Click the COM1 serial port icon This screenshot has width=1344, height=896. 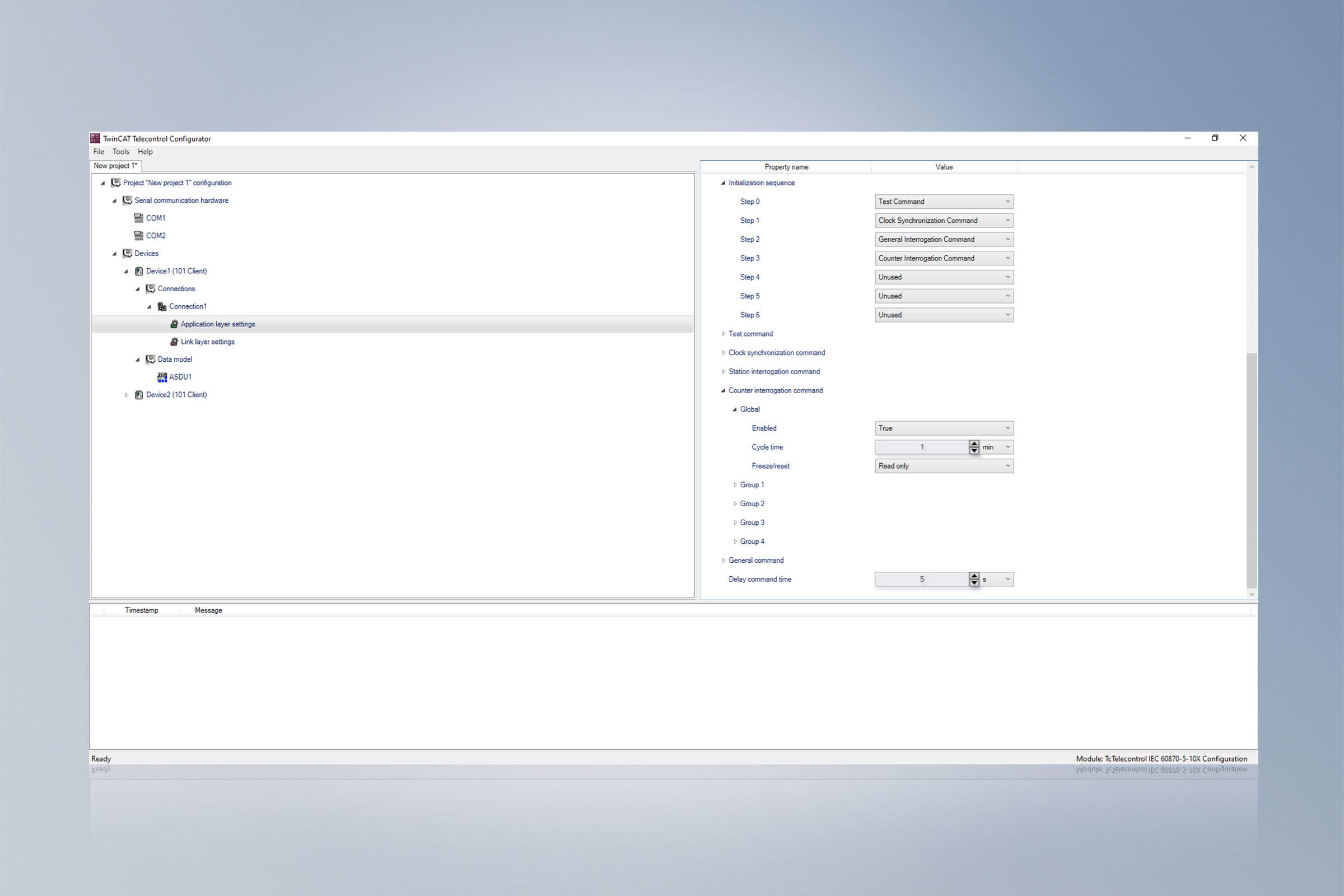(138, 218)
